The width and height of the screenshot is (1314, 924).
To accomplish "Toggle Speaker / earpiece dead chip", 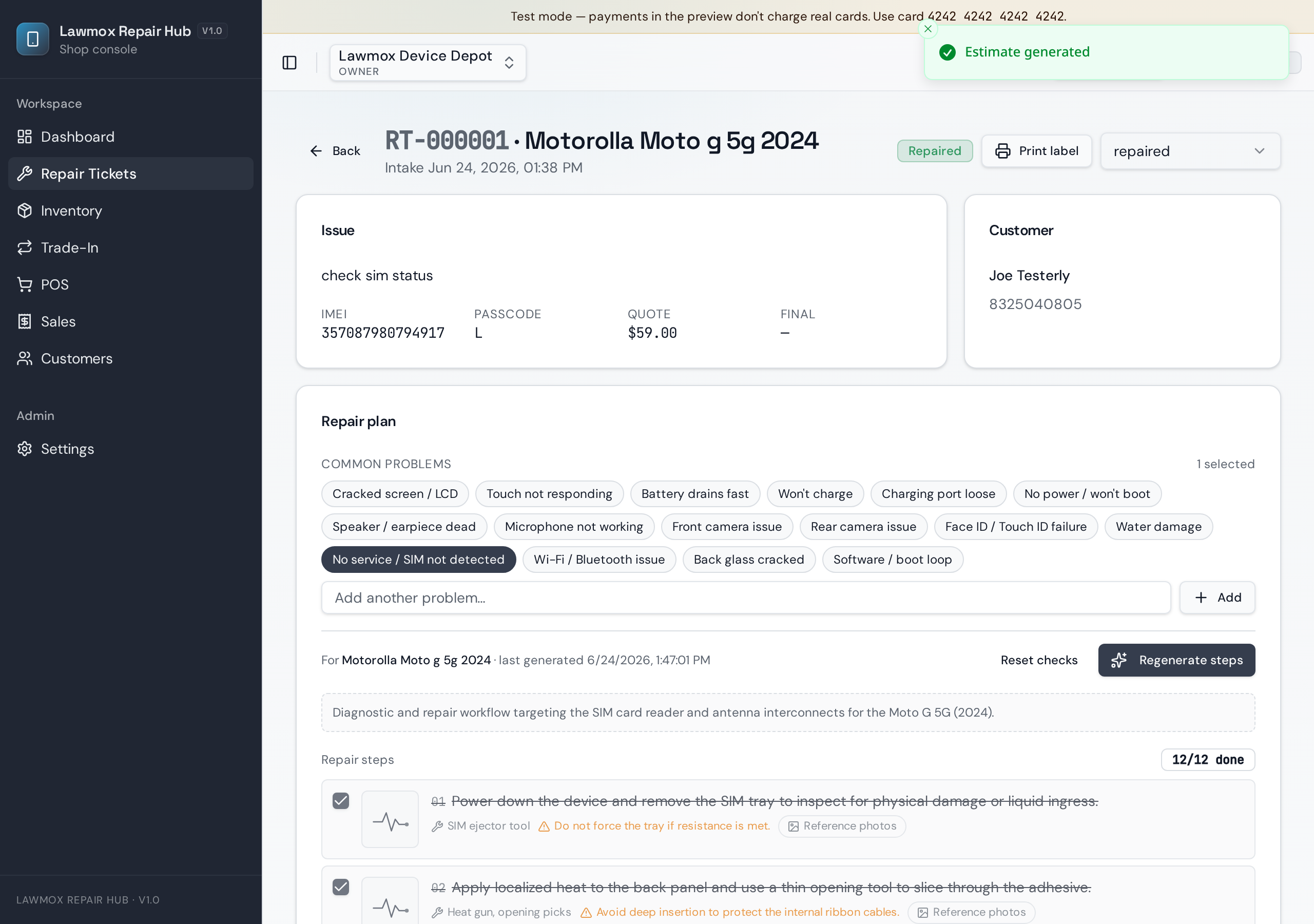I will (x=404, y=527).
